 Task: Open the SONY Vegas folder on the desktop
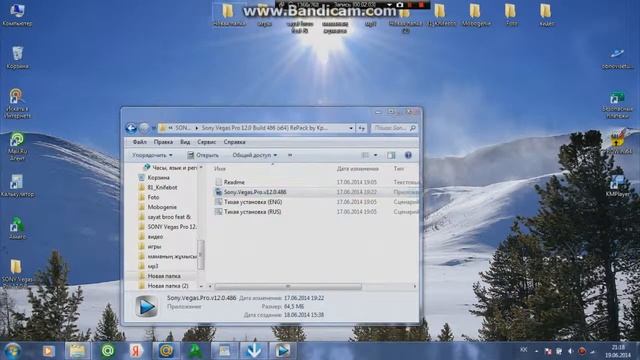16,272
